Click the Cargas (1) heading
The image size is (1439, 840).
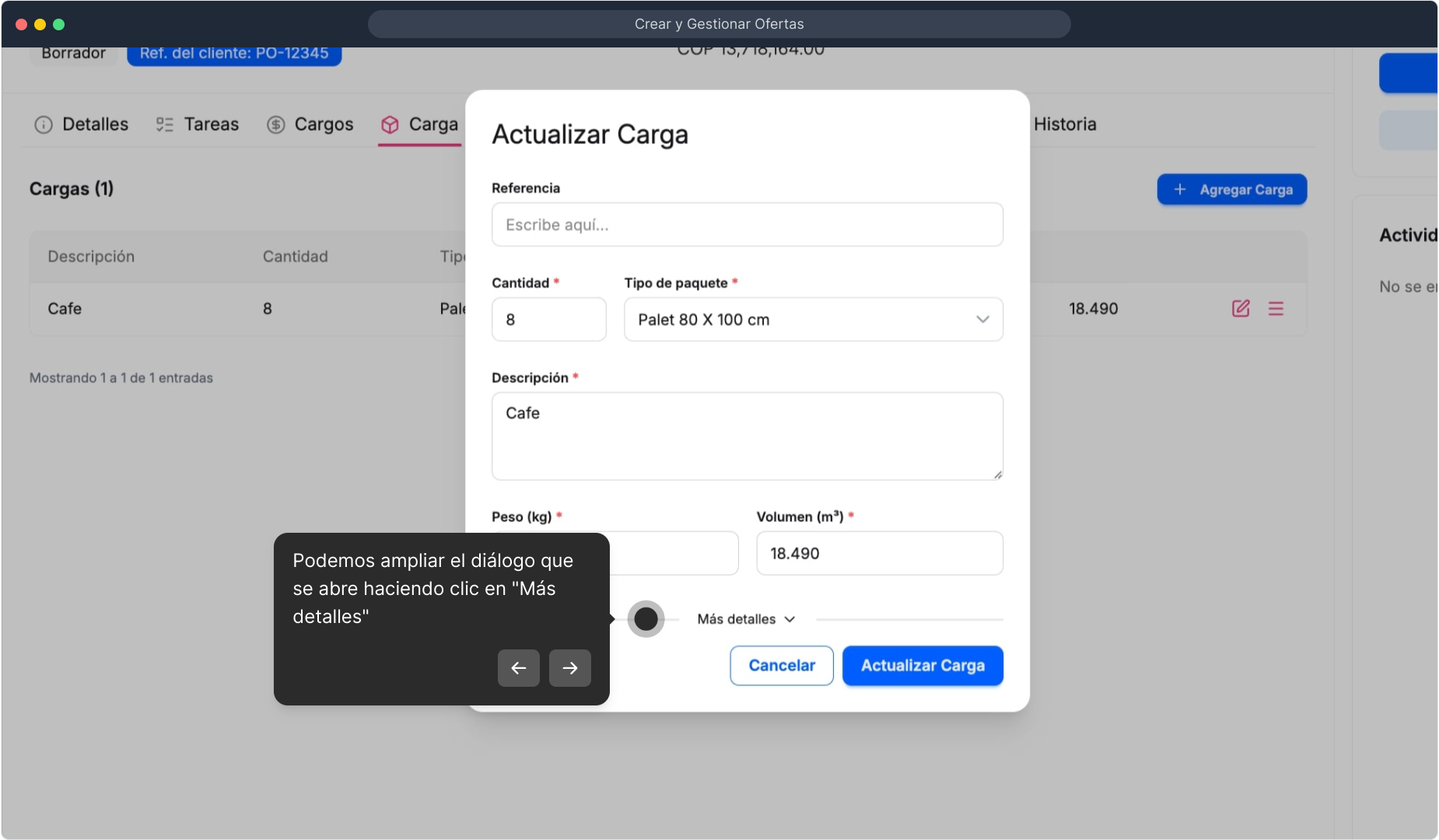pyautogui.click(x=72, y=189)
